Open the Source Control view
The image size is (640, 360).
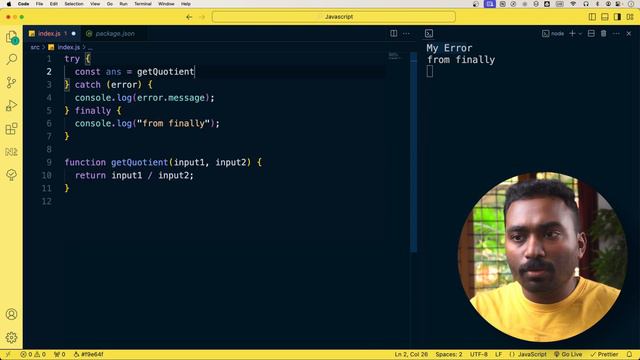(x=11, y=82)
